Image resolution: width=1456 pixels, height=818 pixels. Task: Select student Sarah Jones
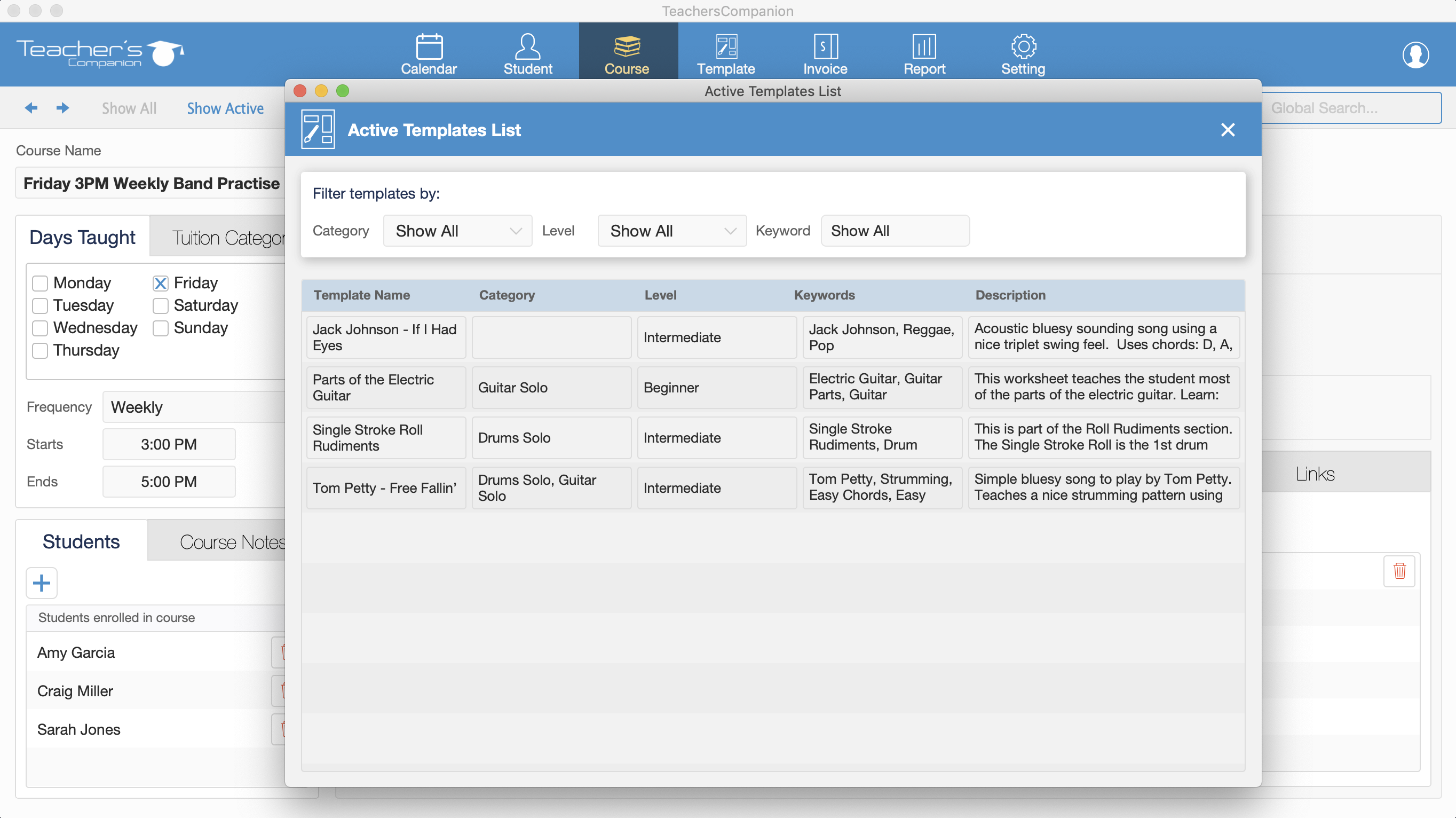click(x=78, y=729)
